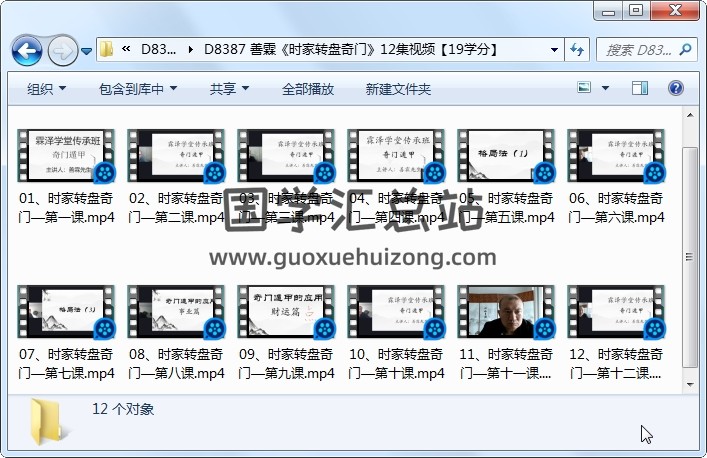
Task: Select thumbnail of 第七课.mp4
Action: pyautogui.click(x=66, y=311)
